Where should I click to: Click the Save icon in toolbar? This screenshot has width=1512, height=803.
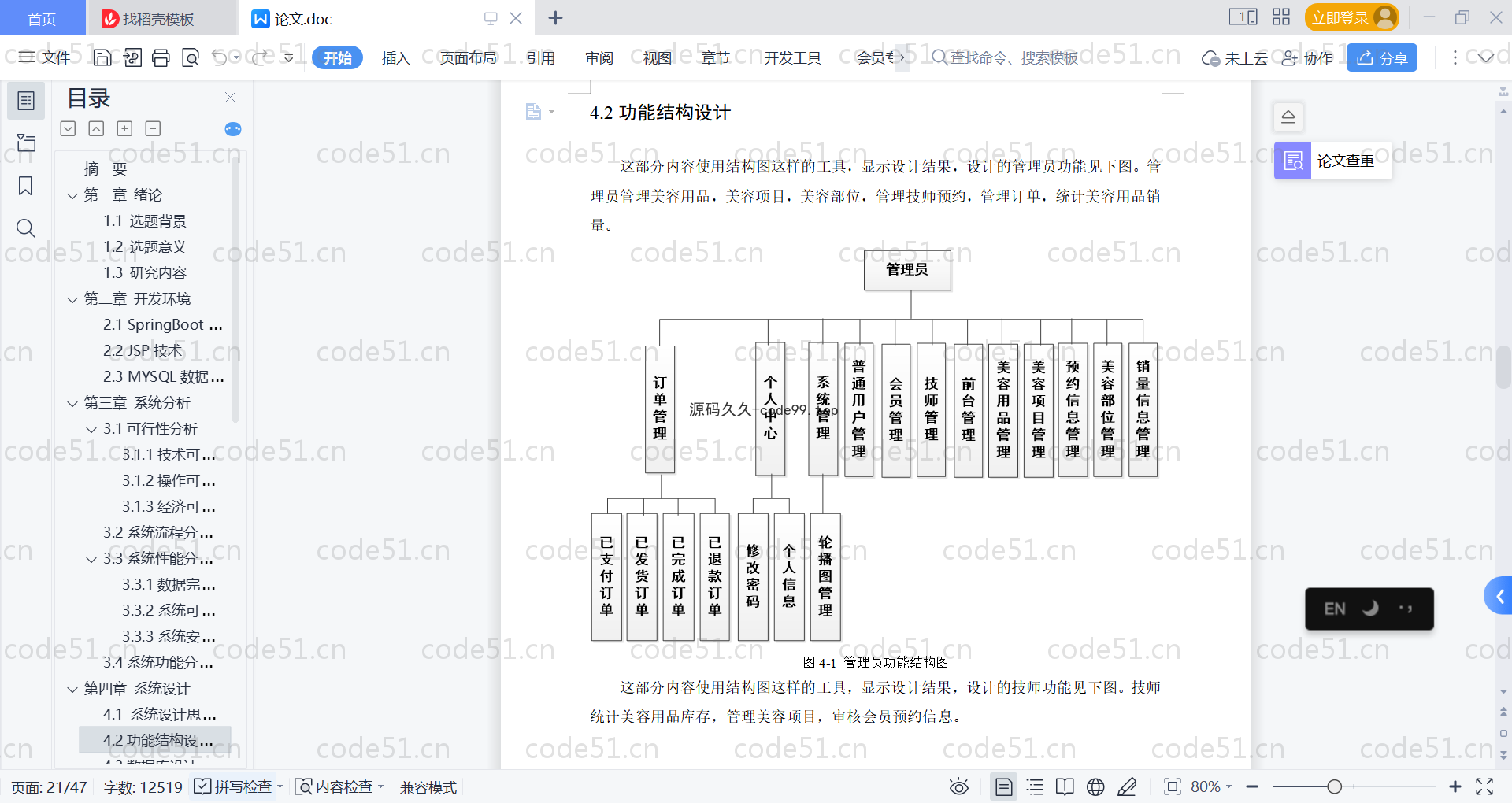102,57
